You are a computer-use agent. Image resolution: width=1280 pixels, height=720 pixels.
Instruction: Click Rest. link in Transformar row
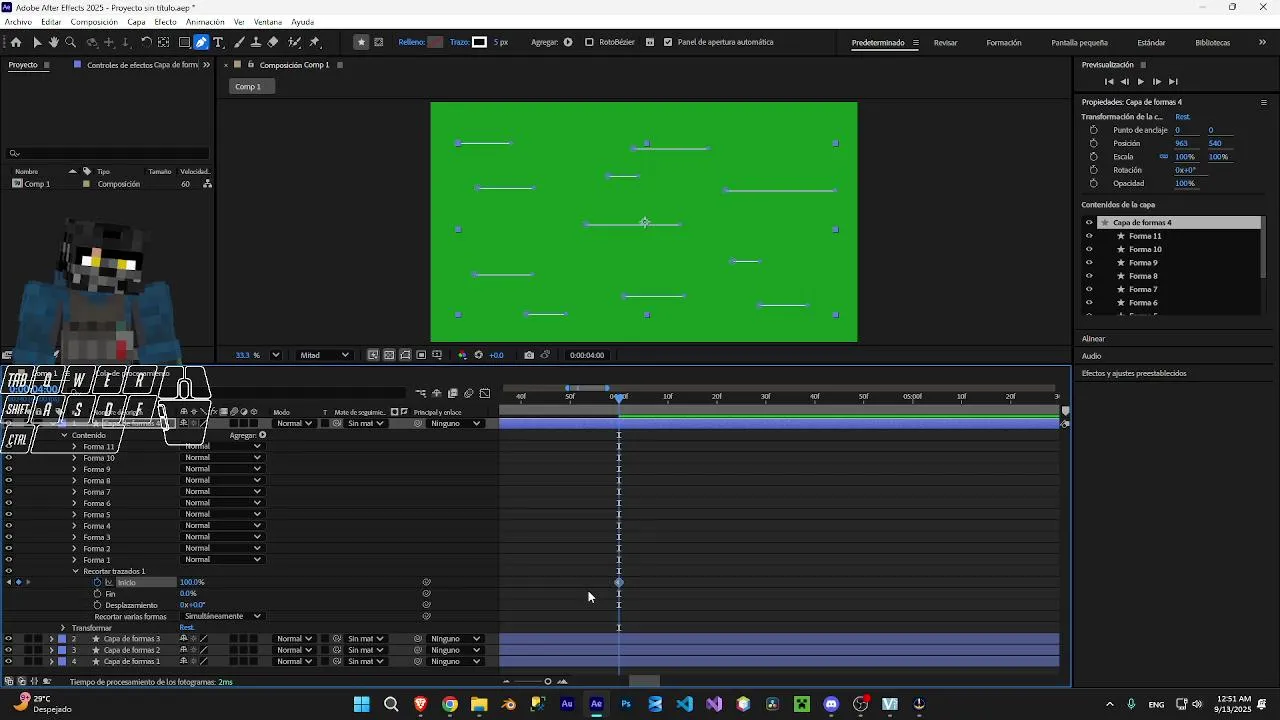point(187,628)
